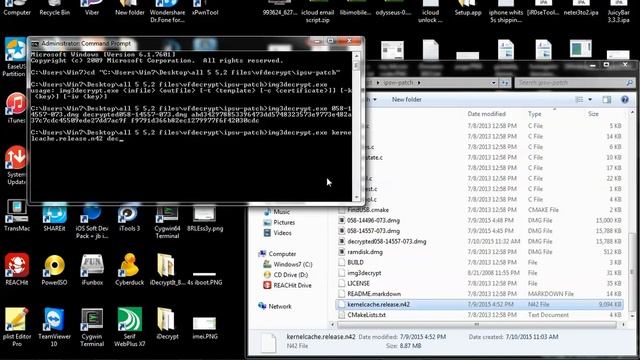Open the Explorer help icon

click(625, 100)
